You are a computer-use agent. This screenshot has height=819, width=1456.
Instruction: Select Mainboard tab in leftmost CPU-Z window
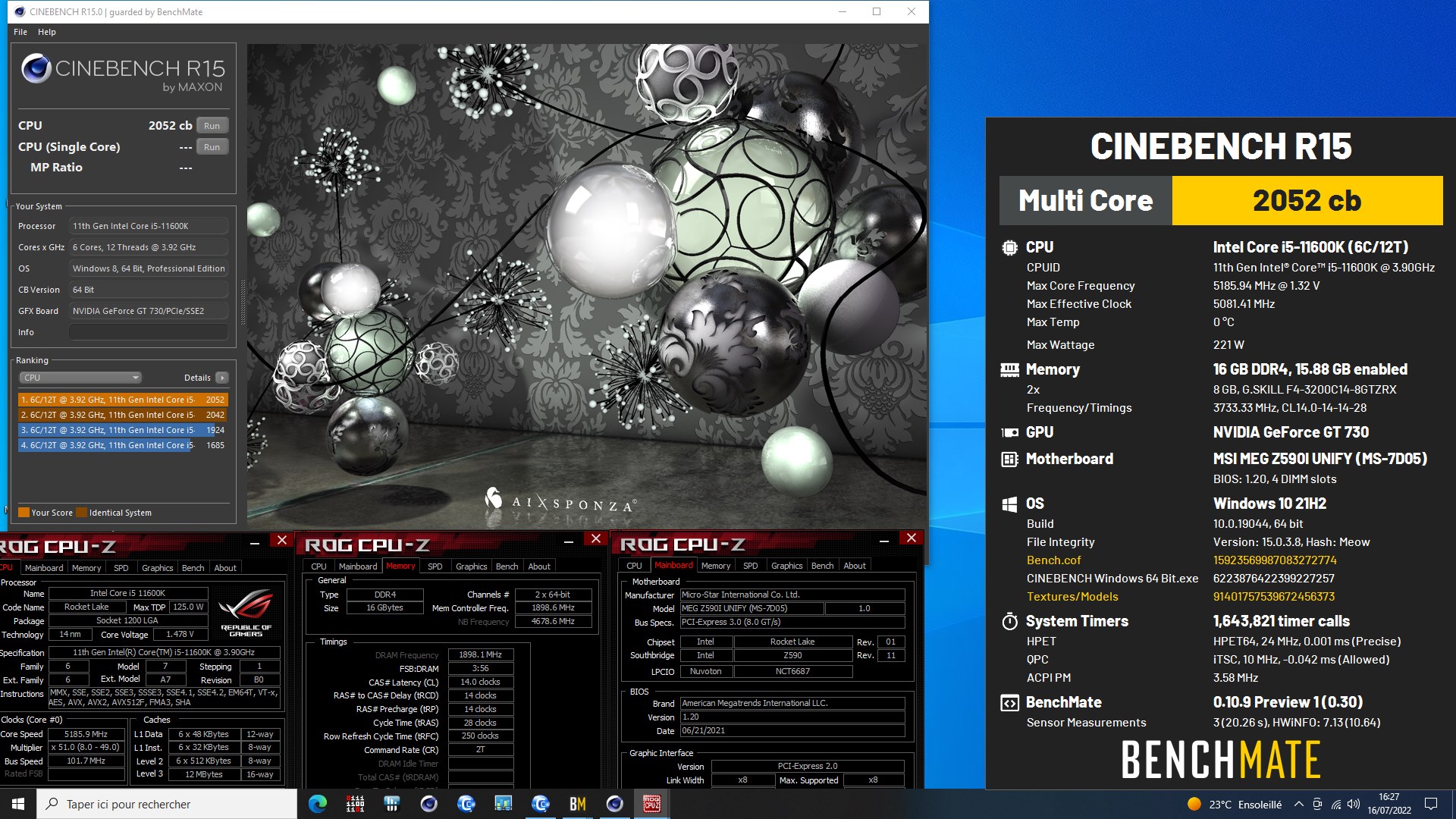coord(44,568)
